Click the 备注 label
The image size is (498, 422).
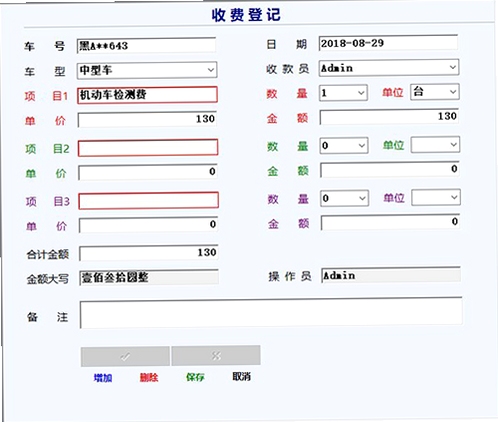47,317
